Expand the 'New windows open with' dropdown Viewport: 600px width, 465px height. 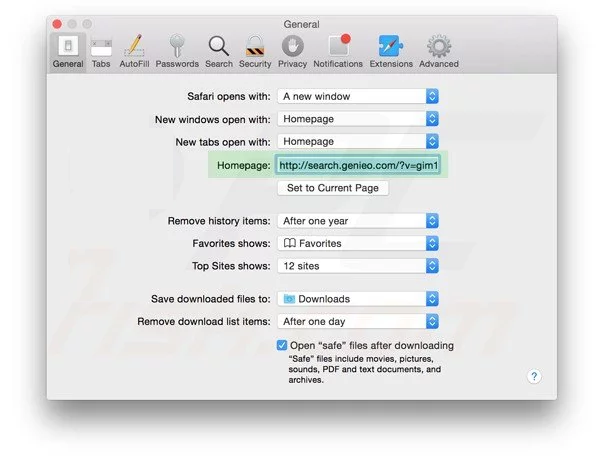pos(358,119)
